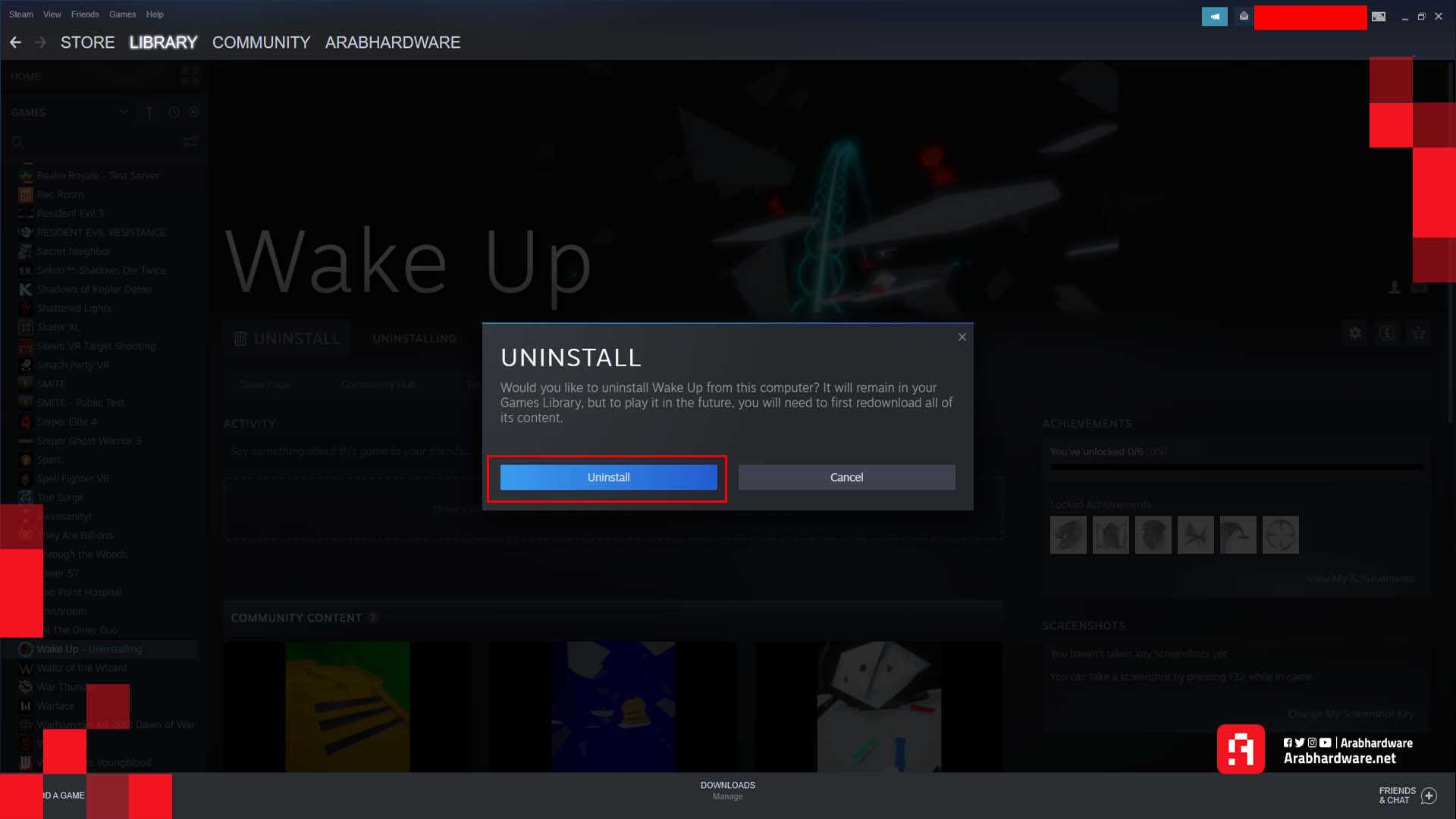Open the notifications inbox icon
The width and height of the screenshot is (1456, 819).
tap(1244, 16)
